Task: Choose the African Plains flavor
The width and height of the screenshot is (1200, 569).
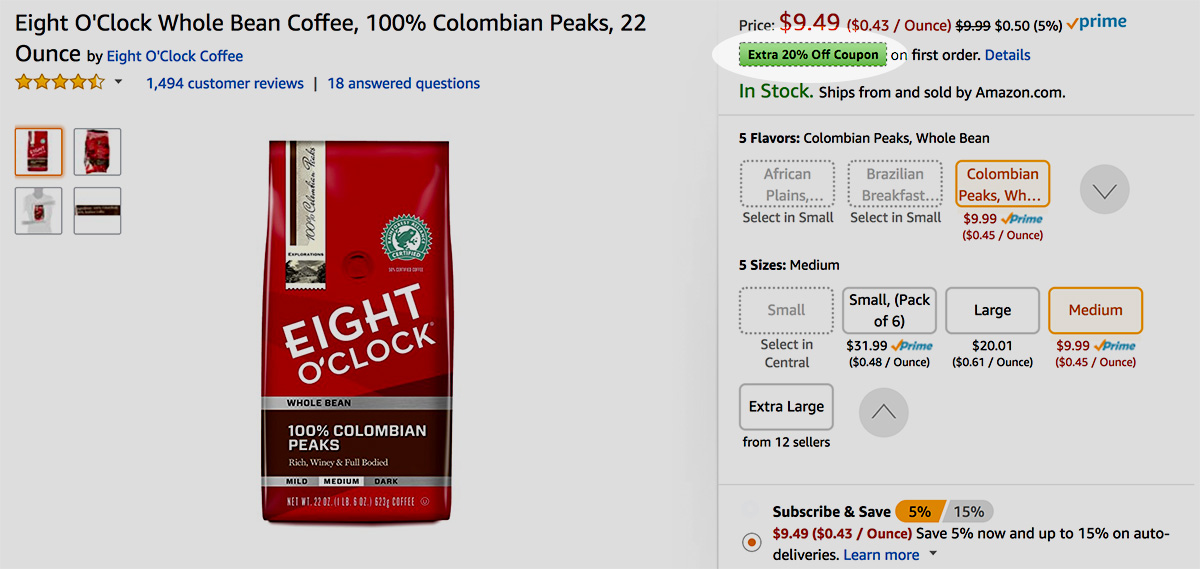Action: coord(787,184)
